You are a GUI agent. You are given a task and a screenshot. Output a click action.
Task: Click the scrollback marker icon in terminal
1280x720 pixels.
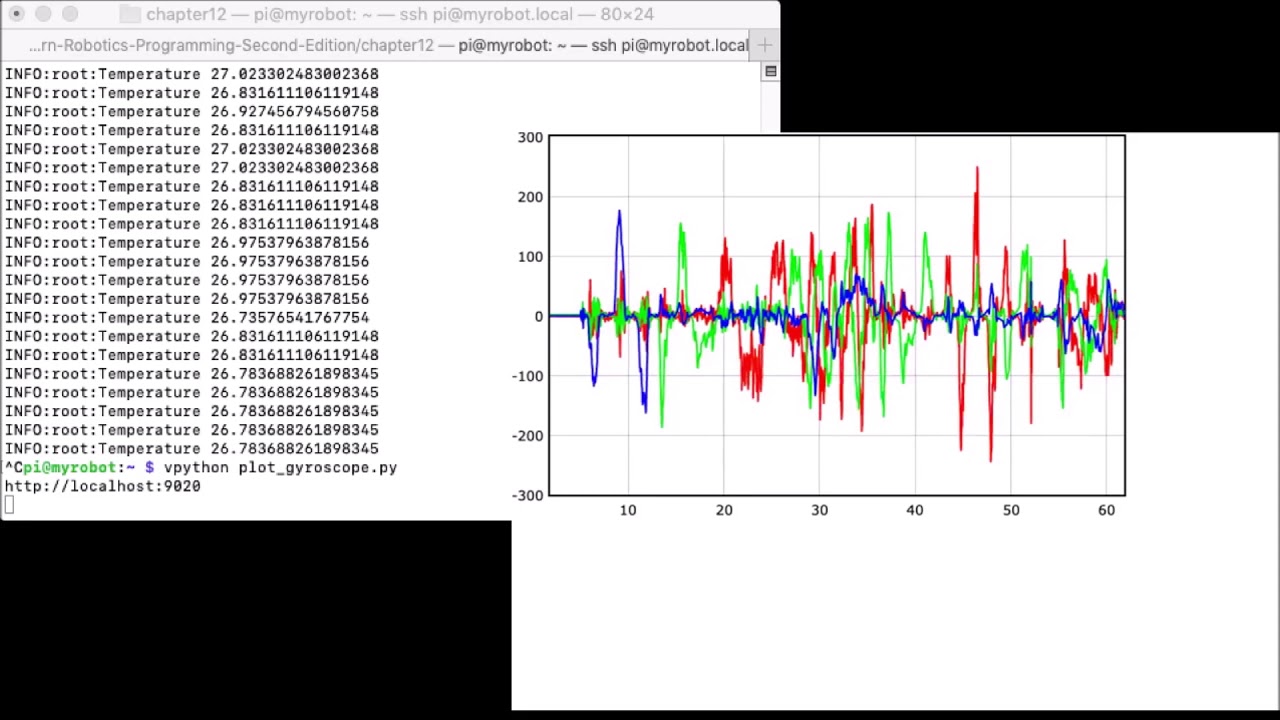[x=770, y=72]
